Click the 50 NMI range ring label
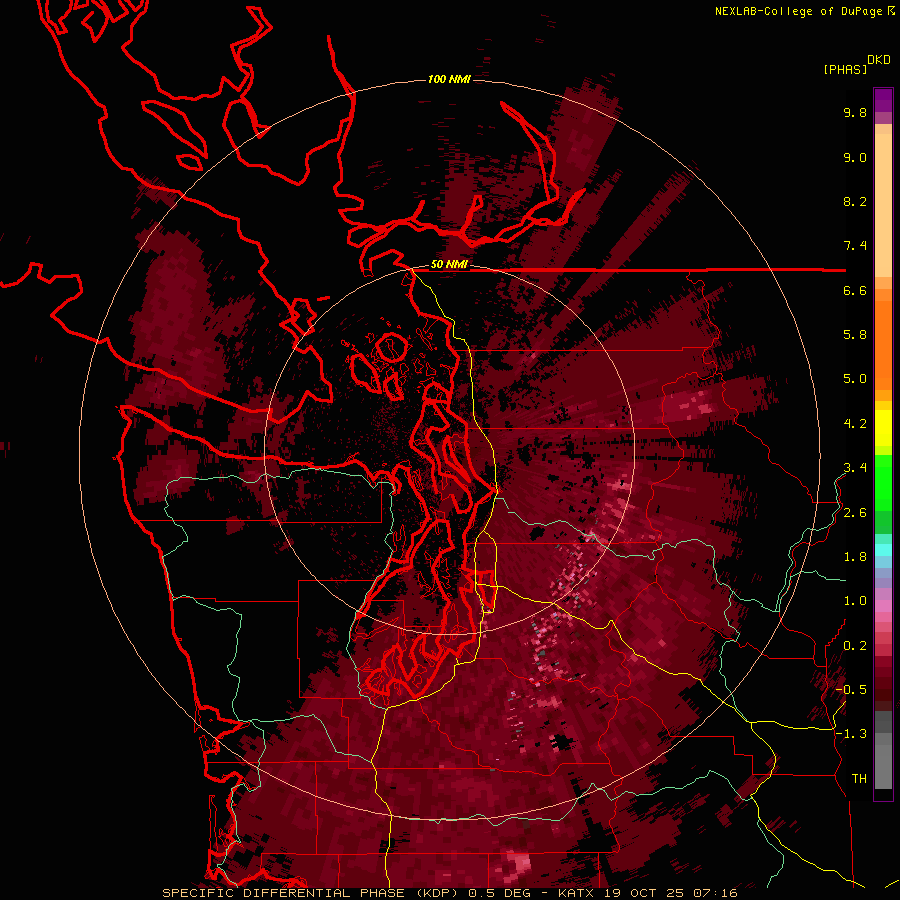 click(449, 265)
